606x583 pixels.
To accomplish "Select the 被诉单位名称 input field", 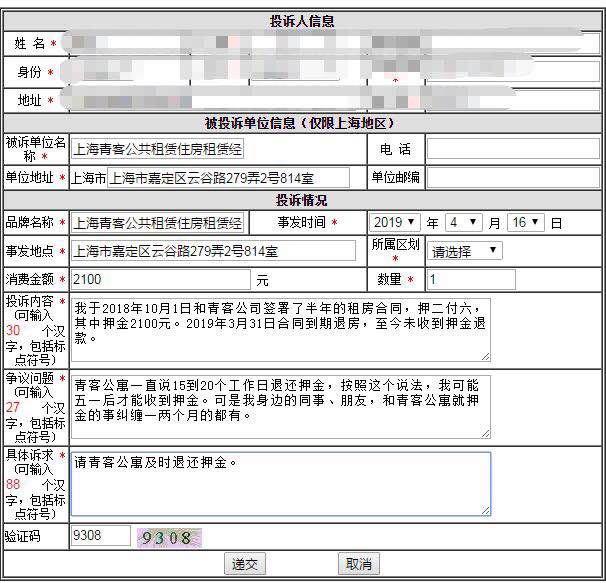I will (158, 149).
